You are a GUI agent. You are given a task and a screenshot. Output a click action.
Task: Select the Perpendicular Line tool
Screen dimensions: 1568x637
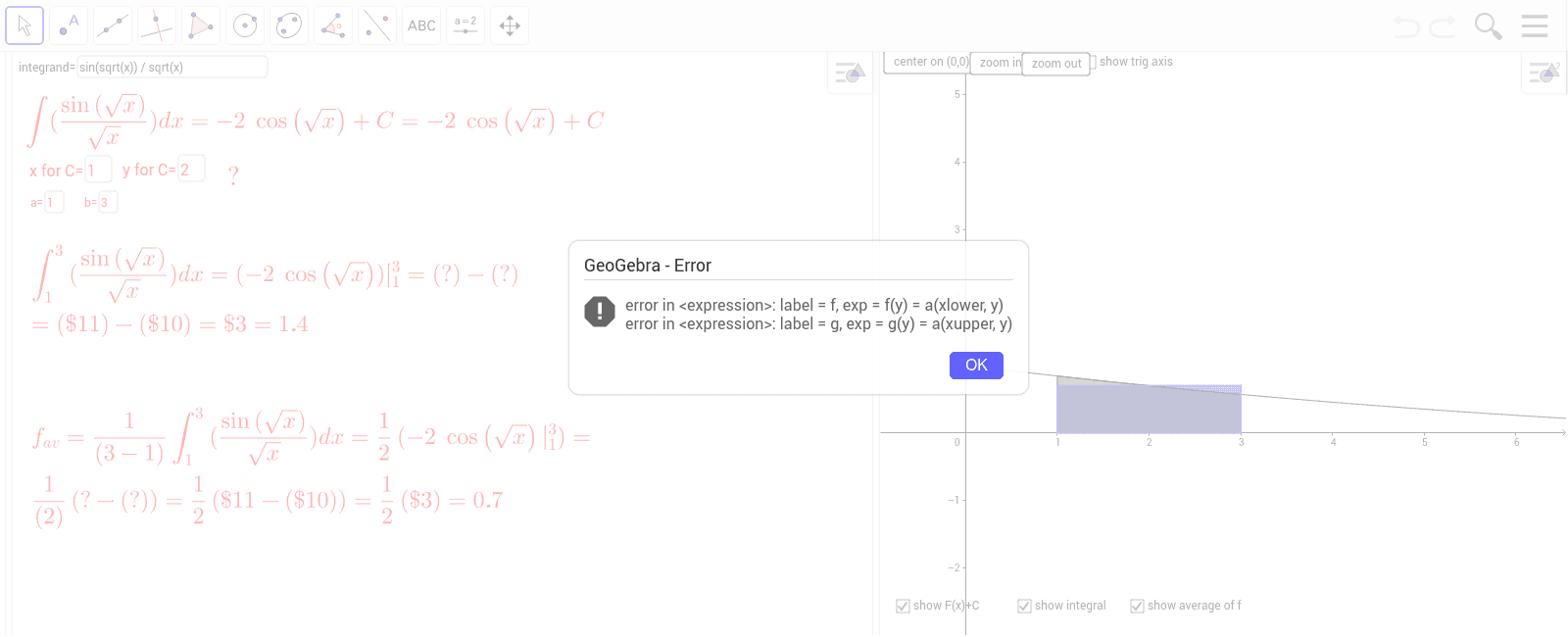(x=157, y=25)
